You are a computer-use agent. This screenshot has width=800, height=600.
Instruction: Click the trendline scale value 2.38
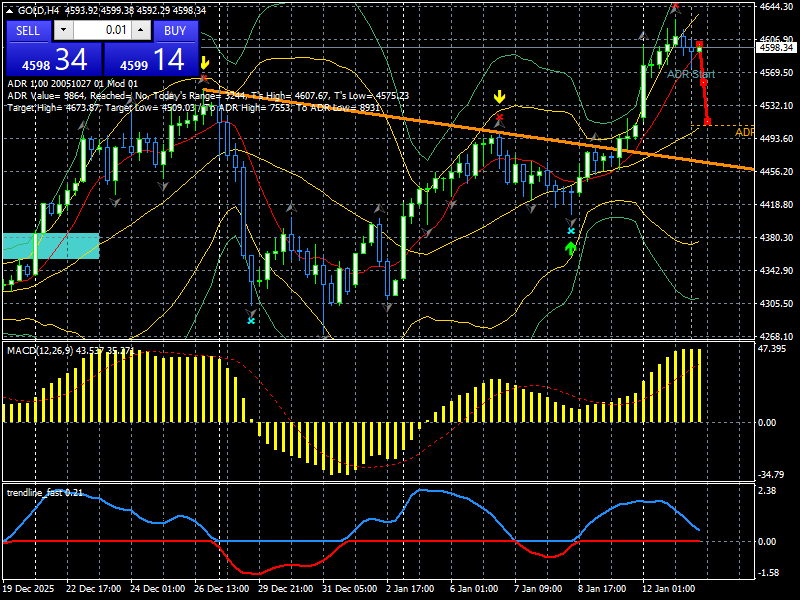(767, 491)
